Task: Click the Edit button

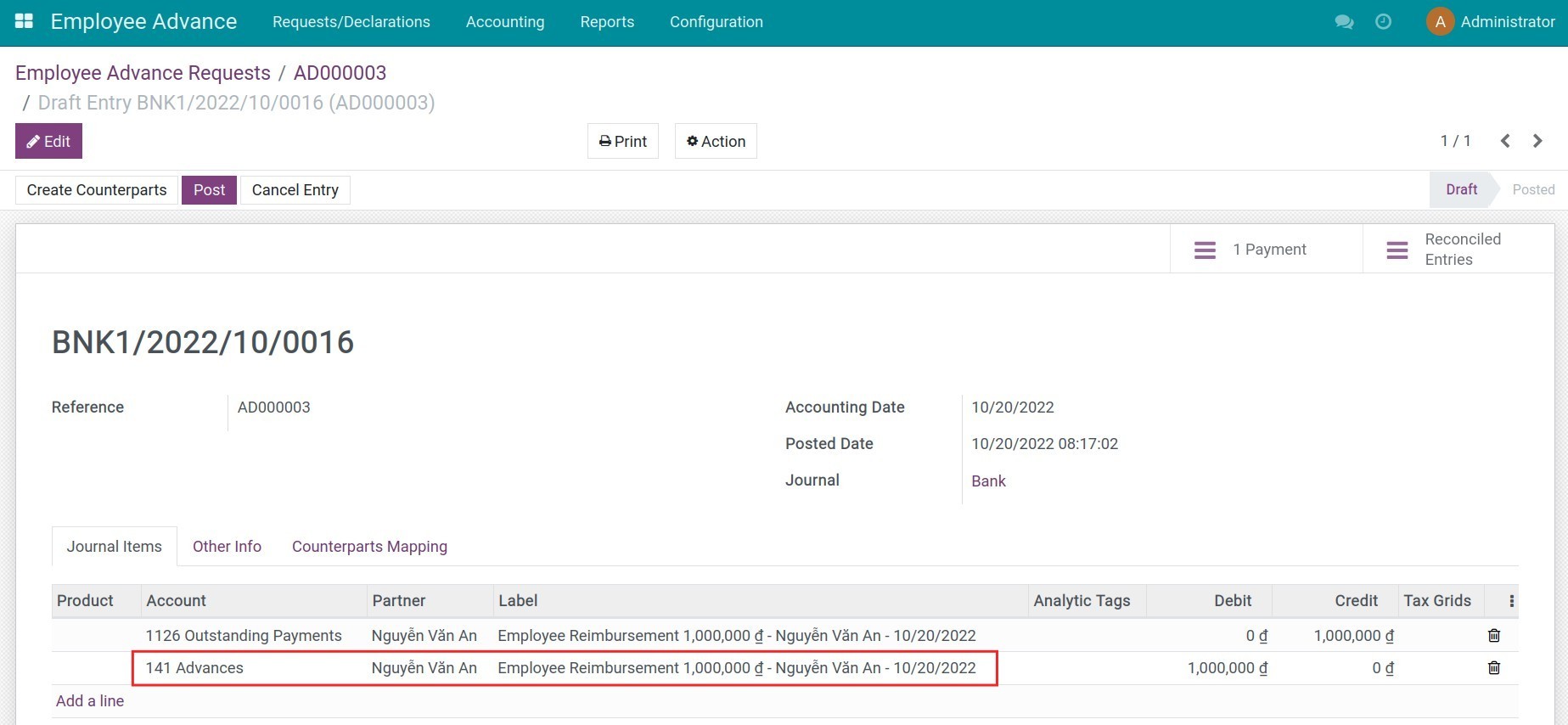Action: [48, 142]
